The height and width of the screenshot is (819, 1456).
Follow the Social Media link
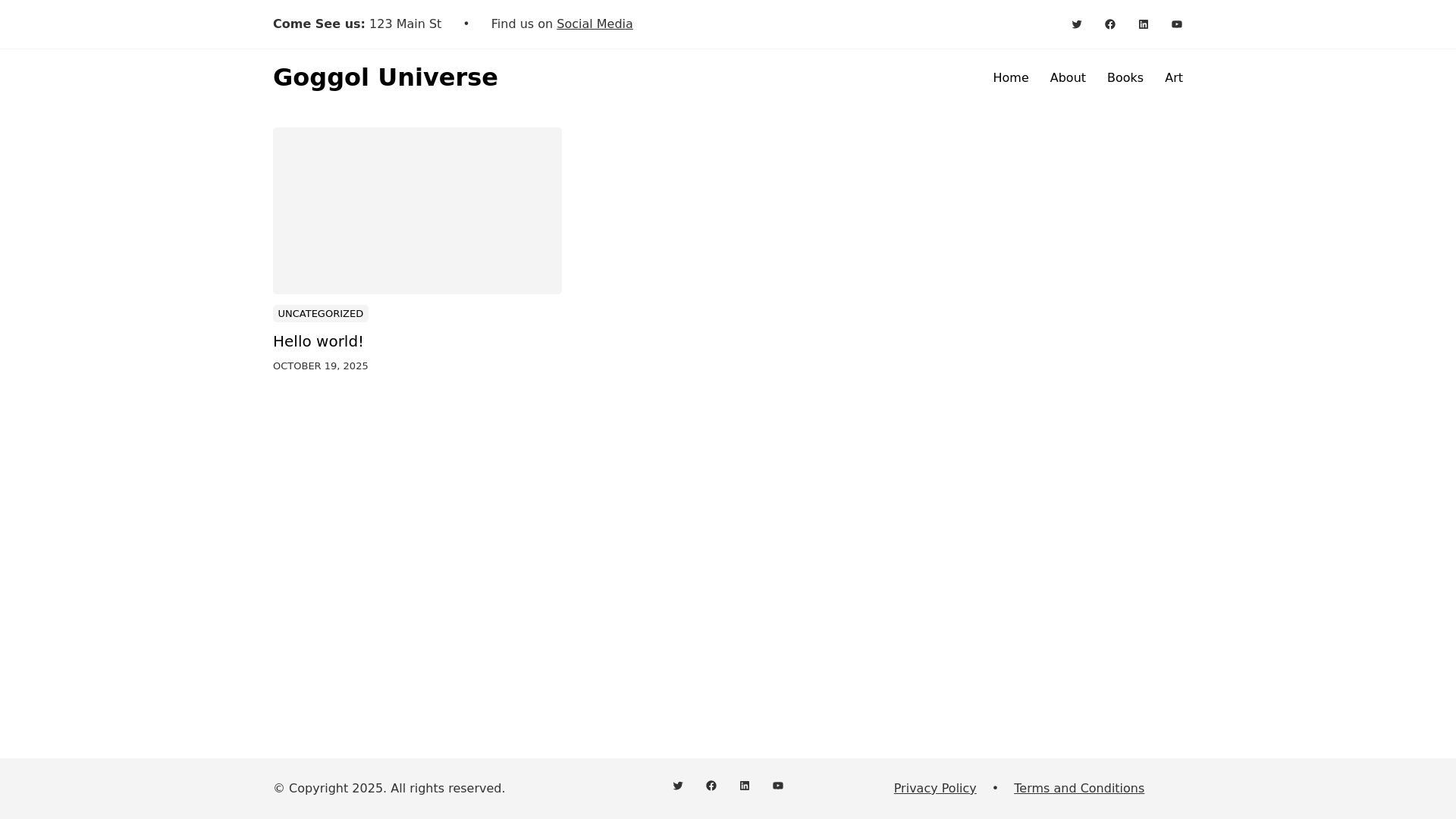pos(595,24)
